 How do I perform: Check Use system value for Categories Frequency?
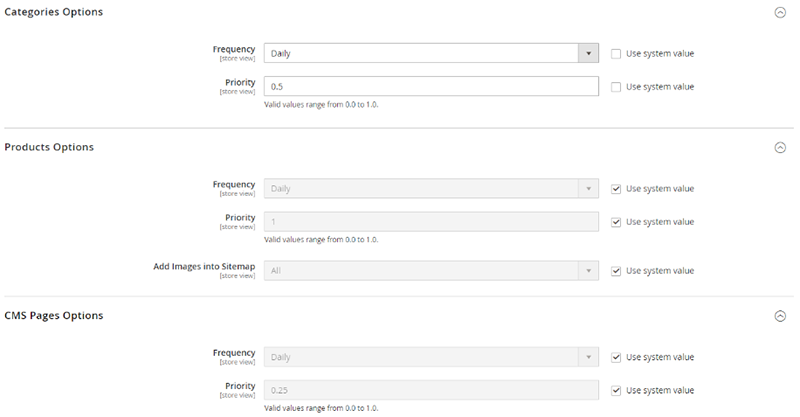pyautogui.click(x=616, y=53)
